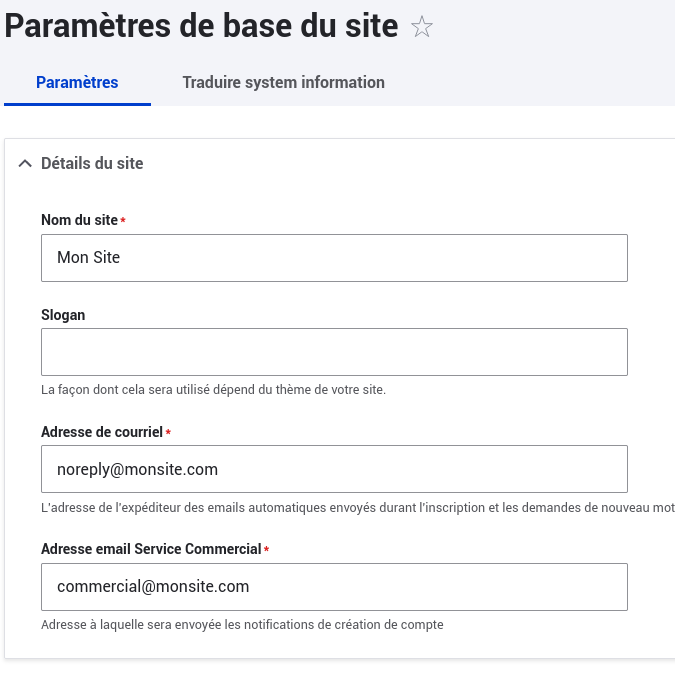Click the required asterisk after Adresse de courriel
675x673 pixels.
click(168, 433)
